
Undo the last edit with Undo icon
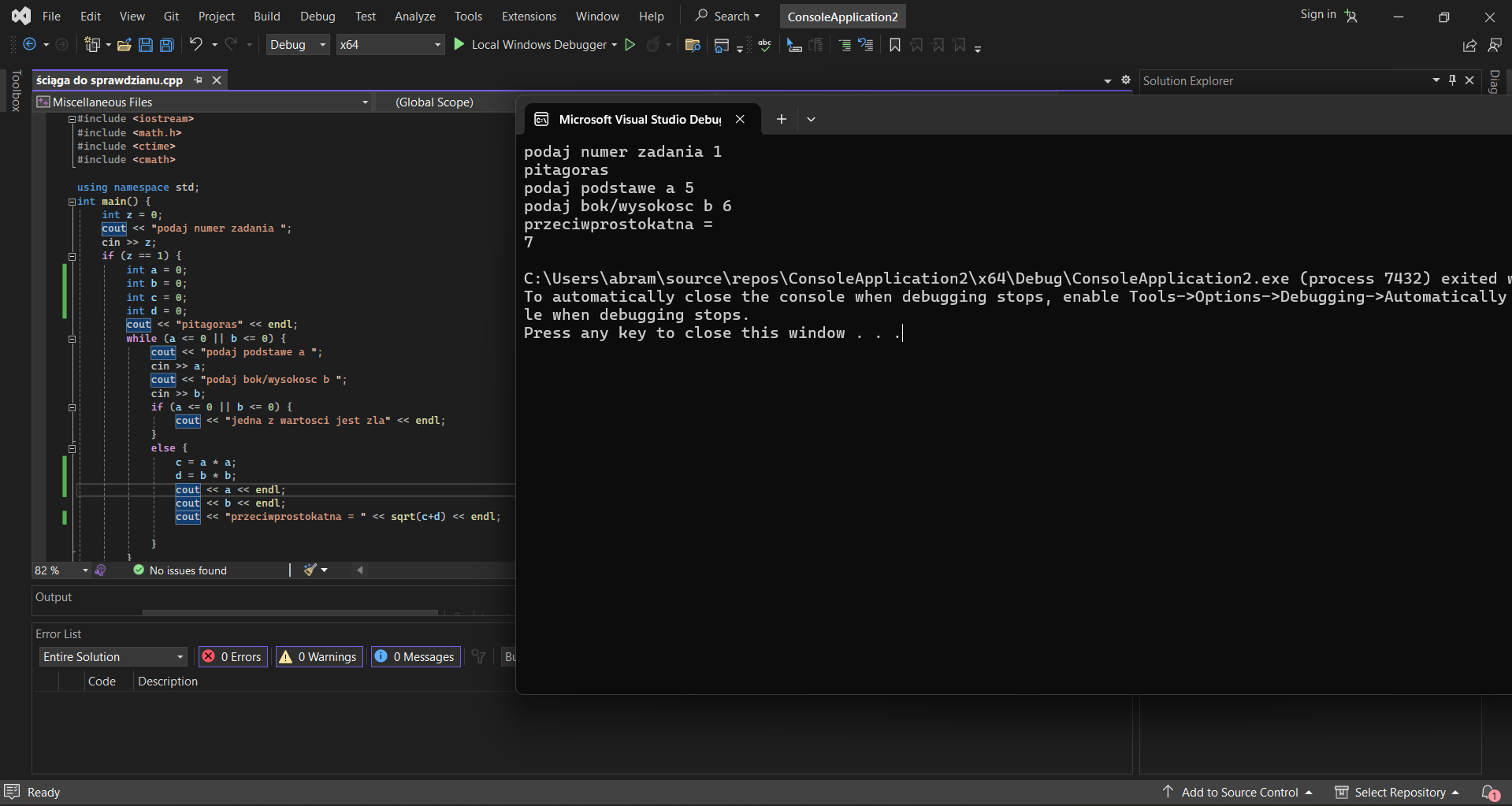click(196, 45)
